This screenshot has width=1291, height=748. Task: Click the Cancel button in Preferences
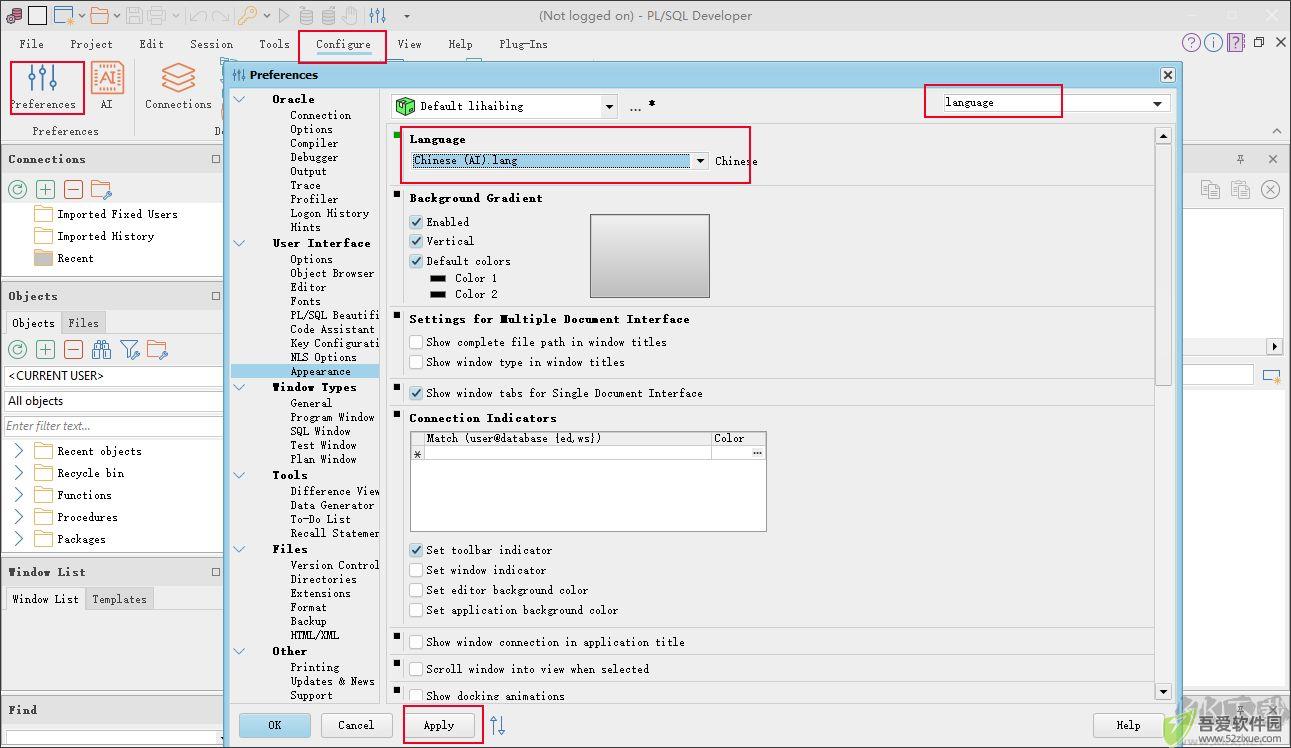pos(355,726)
